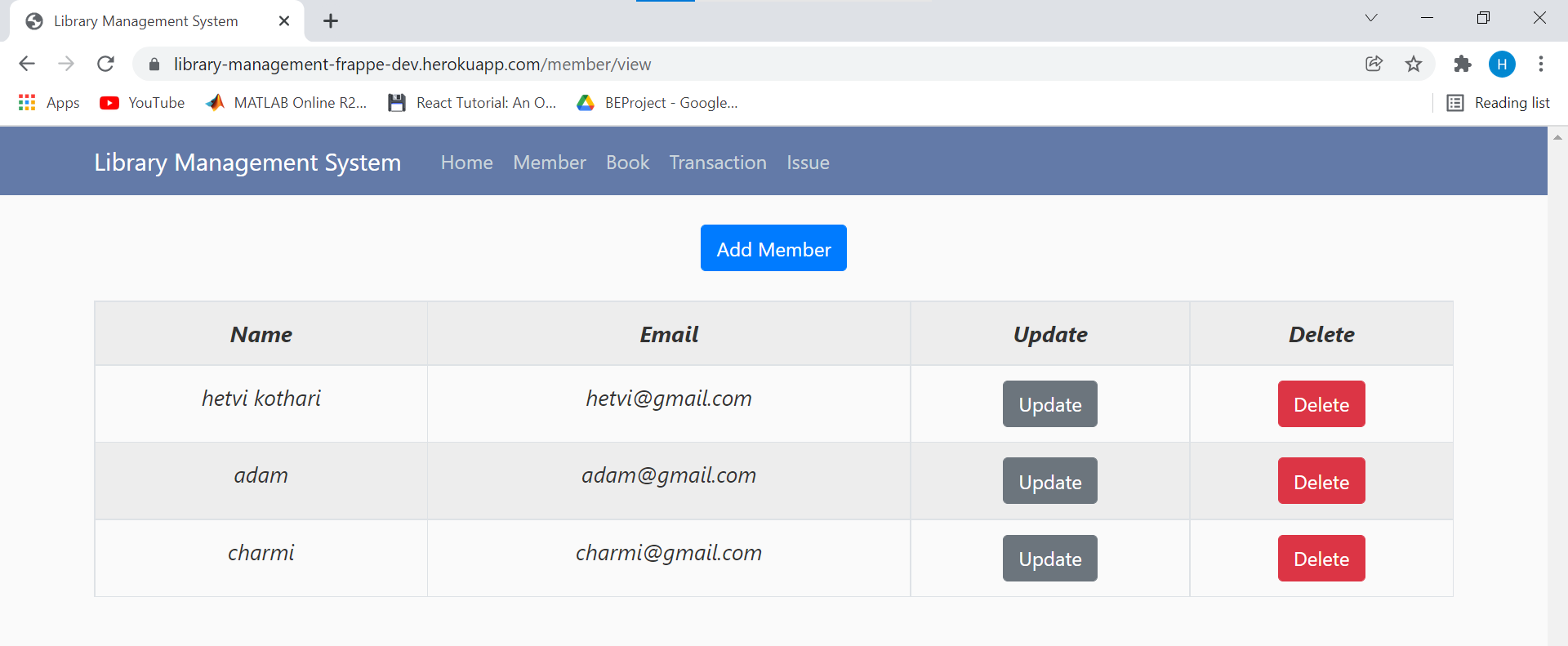Select the name 'adam'
Image resolution: width=1568 pixels, height=646 pixels.
coord(261,475)
